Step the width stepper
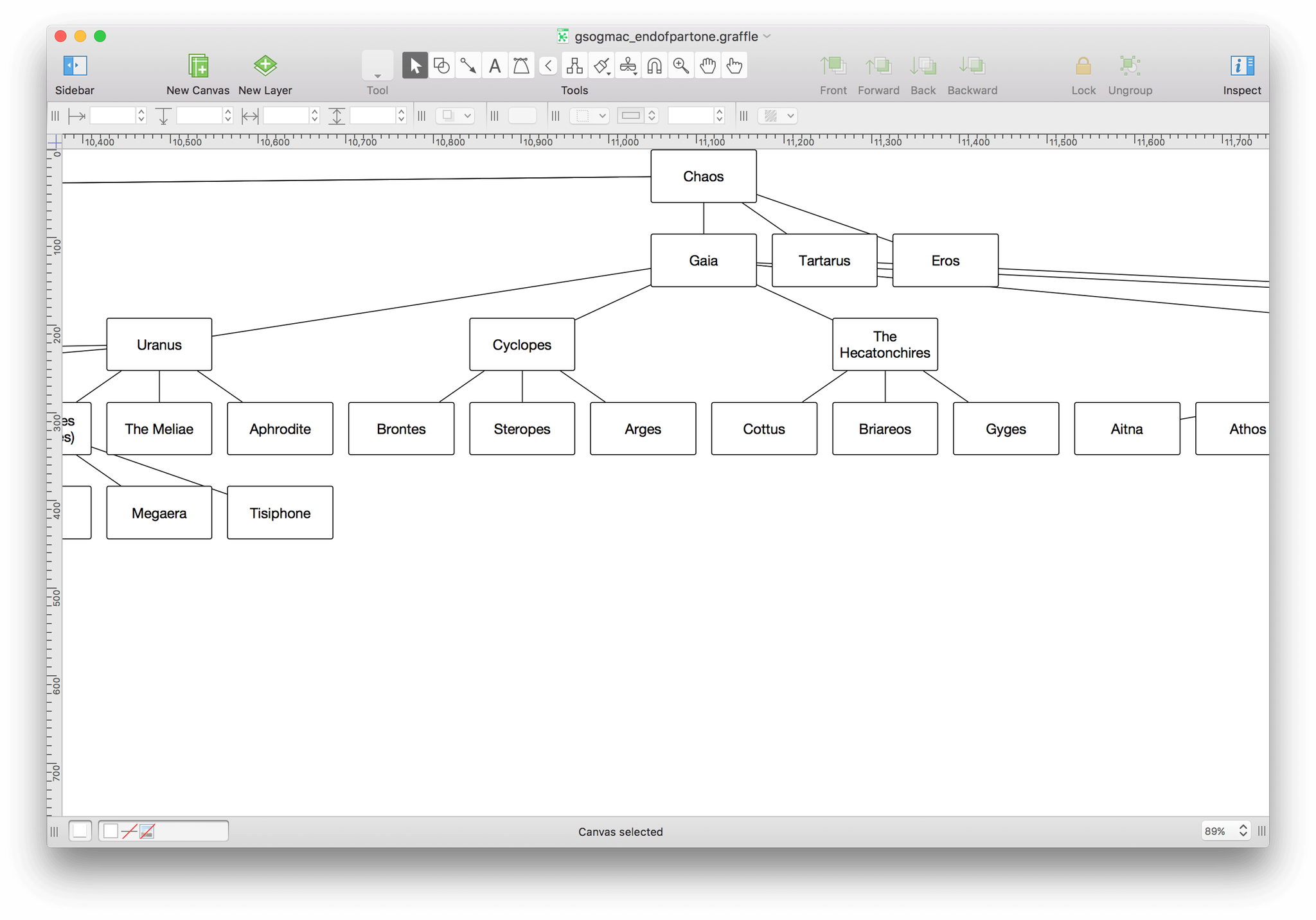1316x920 pixels. 315,116
